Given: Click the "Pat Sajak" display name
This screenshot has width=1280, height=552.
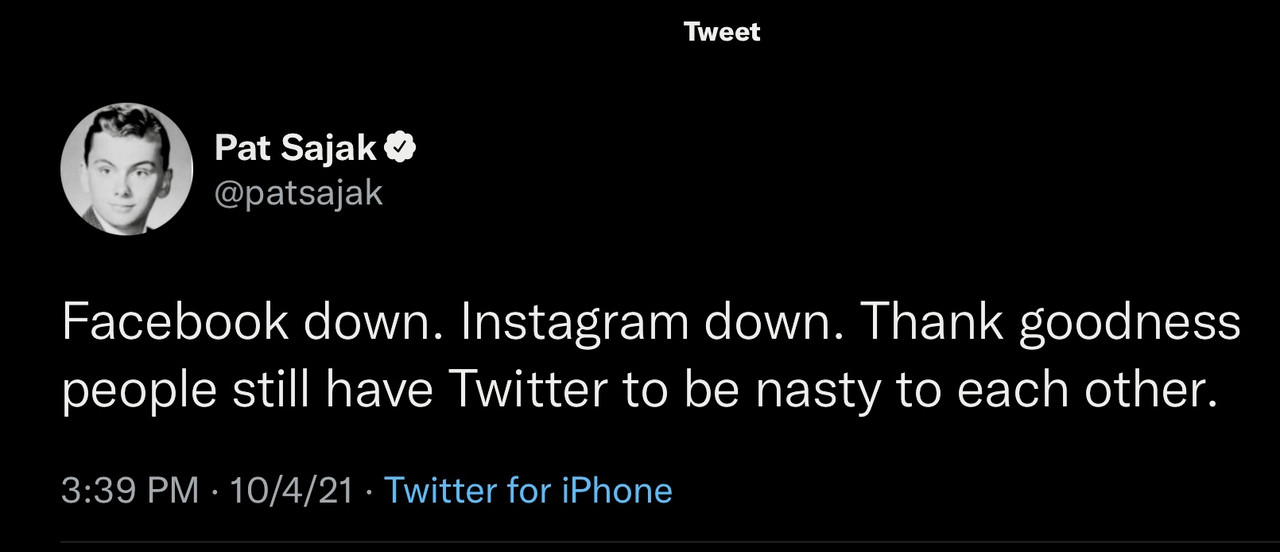Looking at the screenshot, I should click(296, 149).
